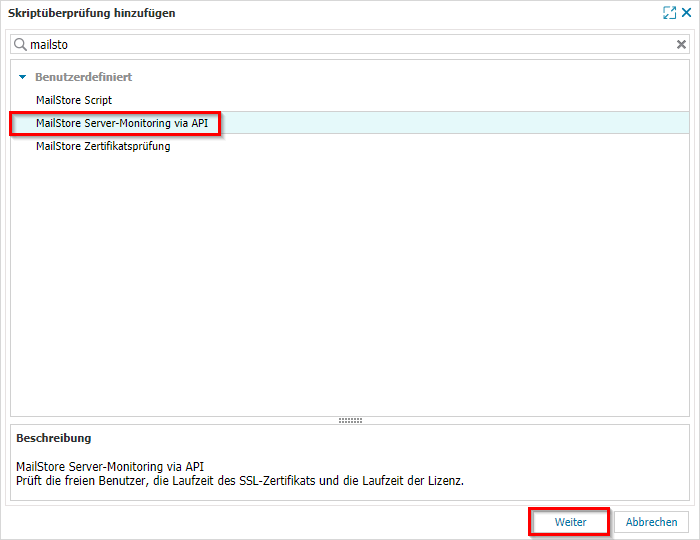Close the Skriptüberprüfung hinzufügen dialog

coord(687,12)
